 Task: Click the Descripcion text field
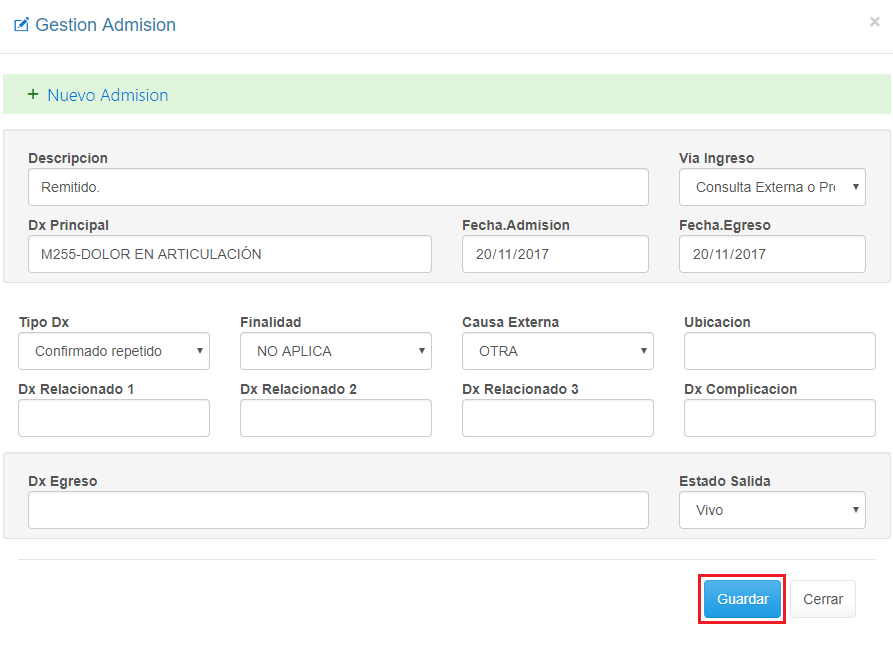tap(338, 187)
